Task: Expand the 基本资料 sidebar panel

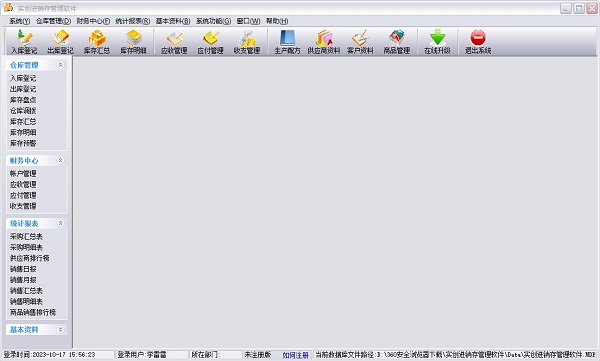Action: [x=60, y=329]
